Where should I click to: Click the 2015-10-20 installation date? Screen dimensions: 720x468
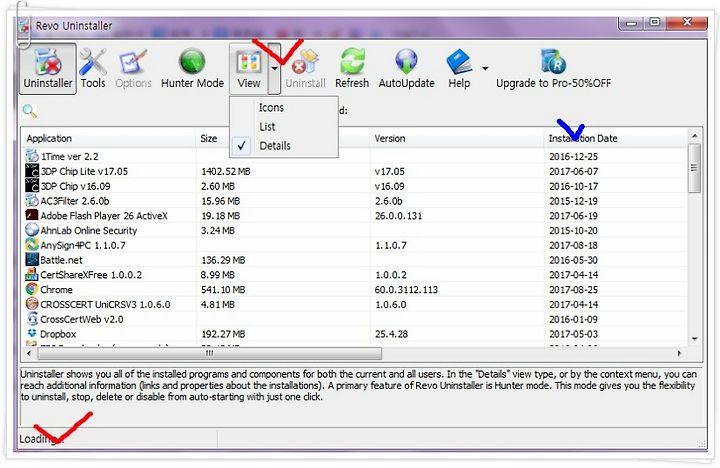pyautogui.click(x=573, y=231)
